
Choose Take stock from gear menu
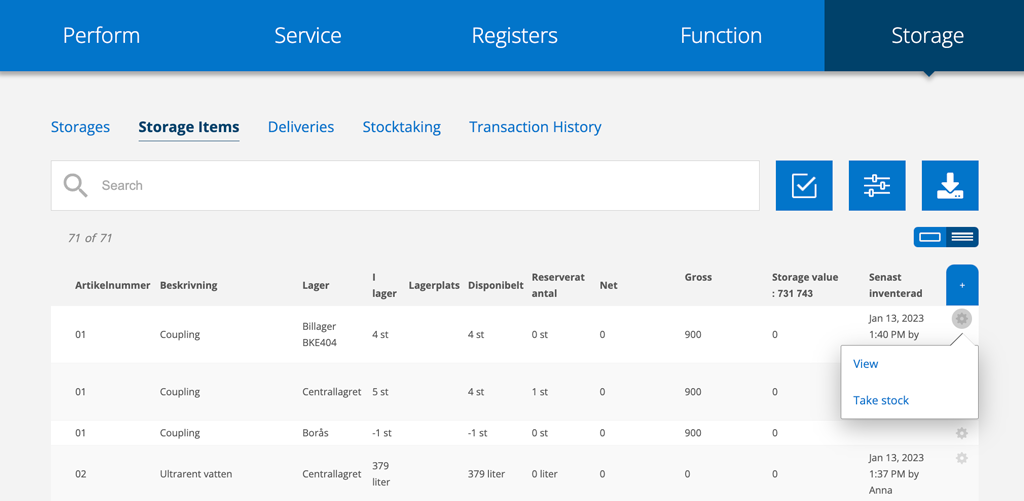[881, 400]
